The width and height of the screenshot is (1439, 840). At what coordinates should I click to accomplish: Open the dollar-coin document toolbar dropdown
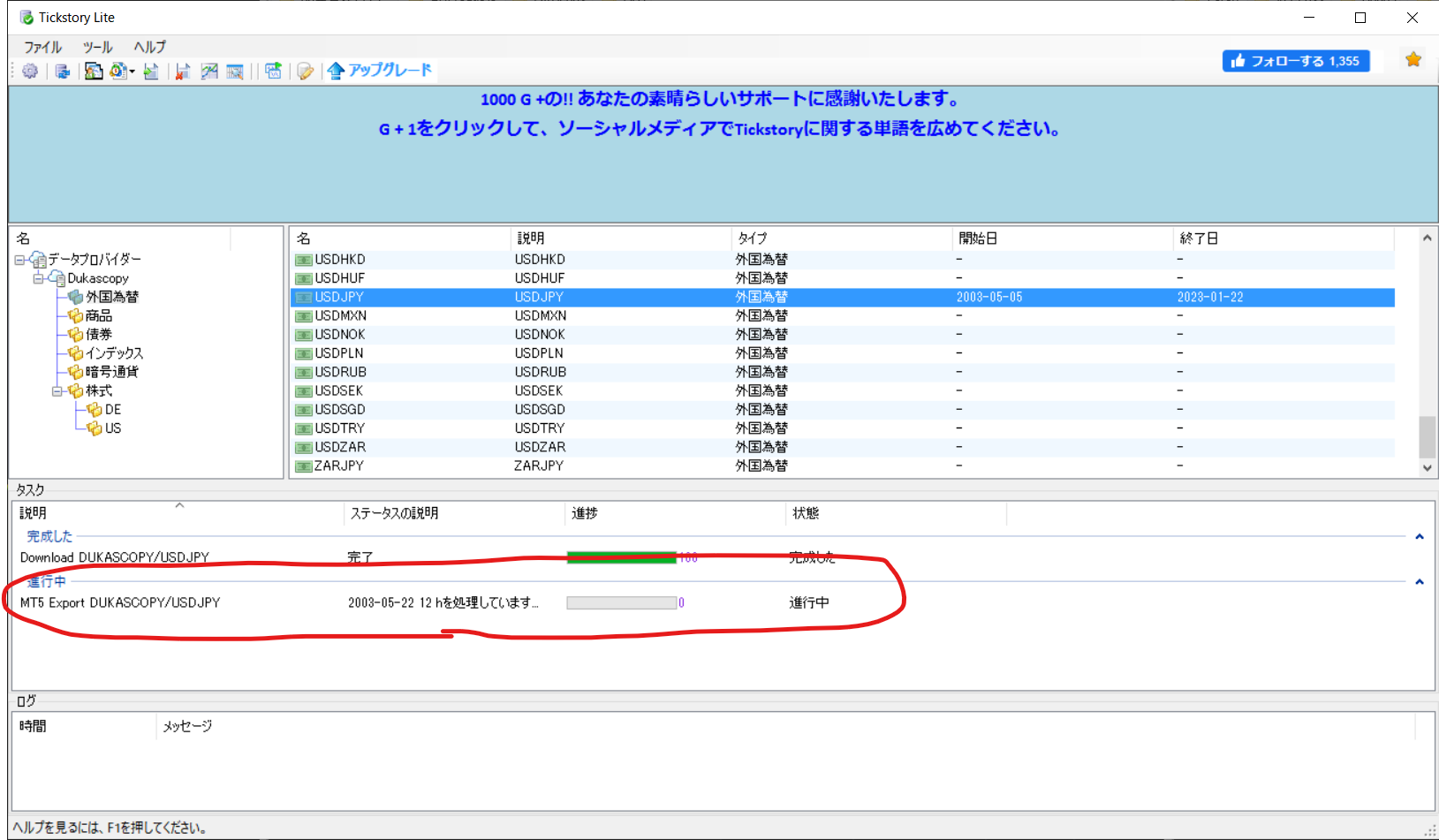click(x=122, y=71)
